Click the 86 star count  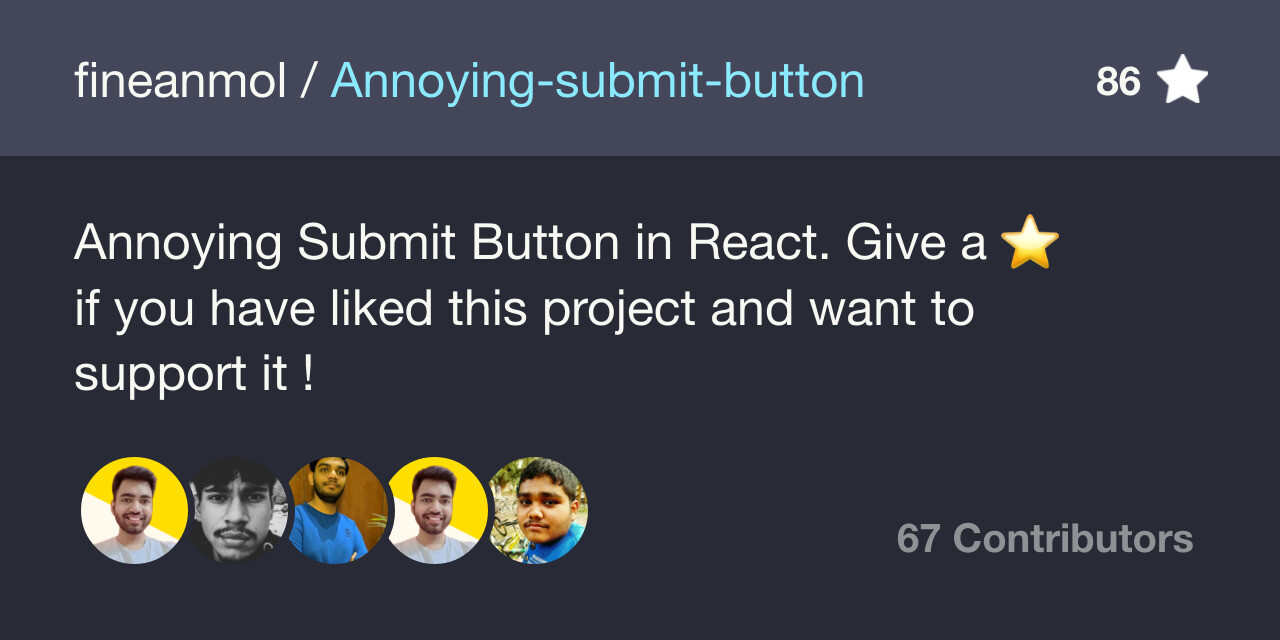(x=1118, y=81)
